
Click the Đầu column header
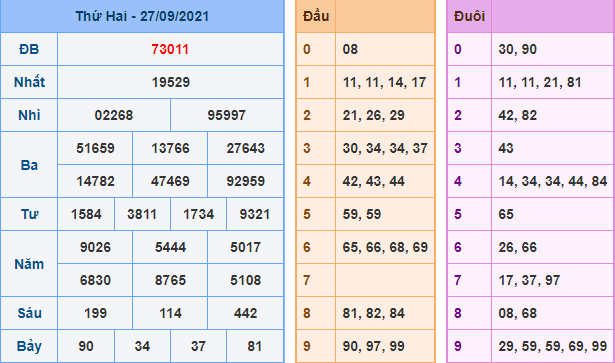(316, 16)
